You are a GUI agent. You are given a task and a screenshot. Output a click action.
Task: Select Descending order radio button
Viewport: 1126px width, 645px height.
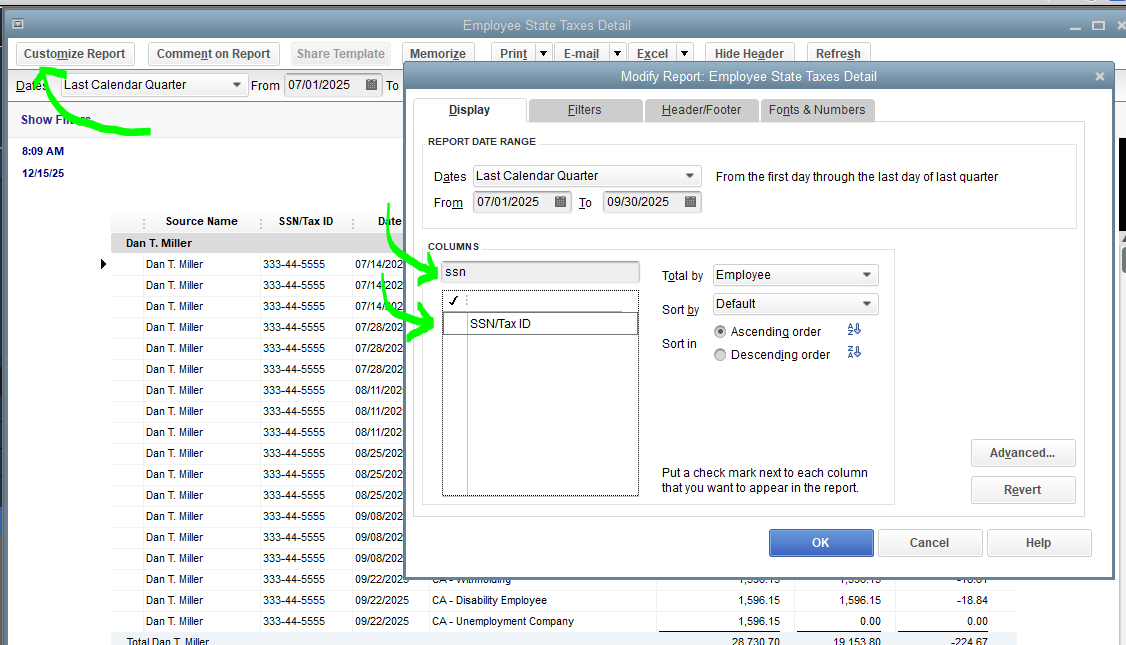[720, 355]
